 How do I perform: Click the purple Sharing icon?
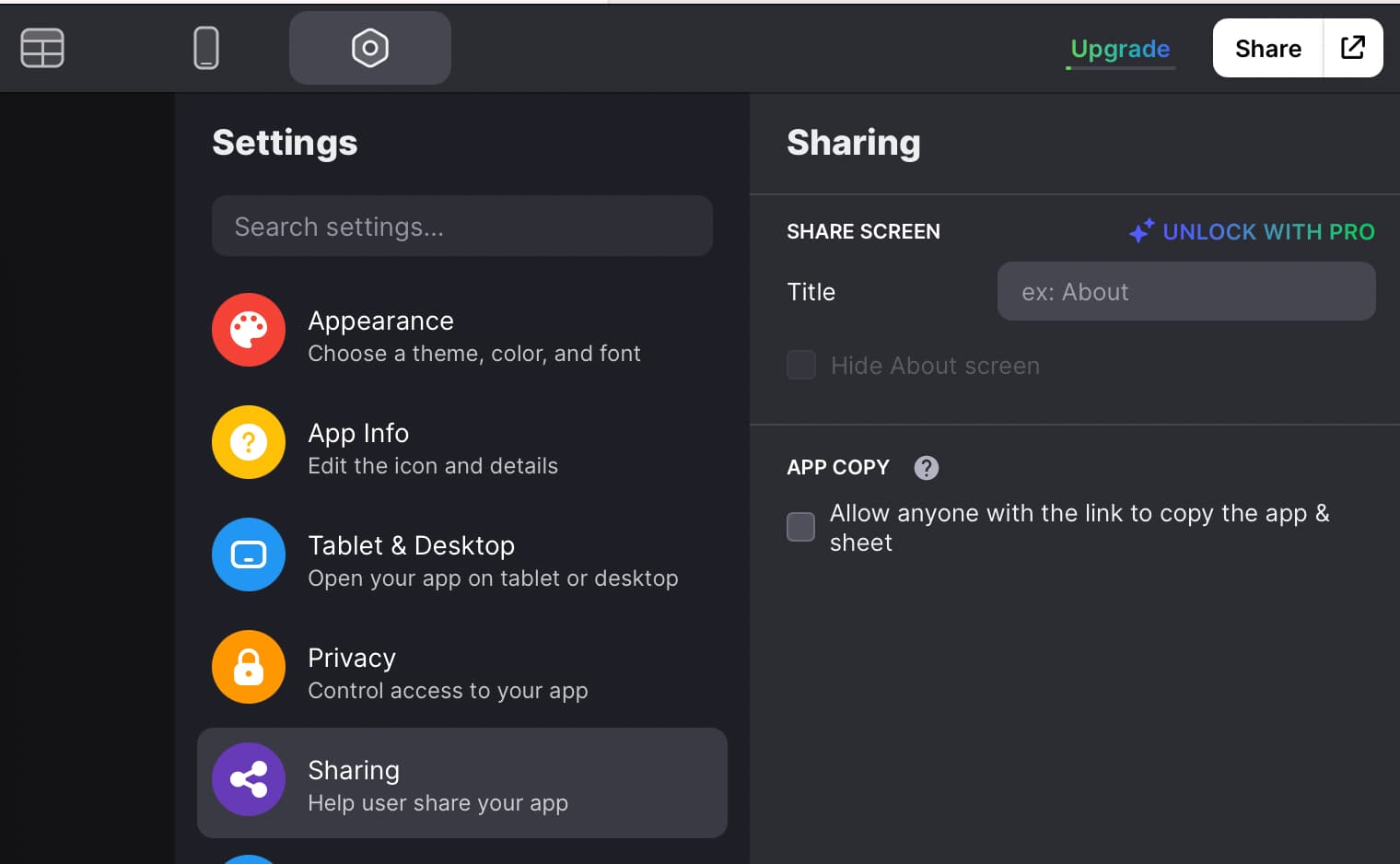coord(249,779)
